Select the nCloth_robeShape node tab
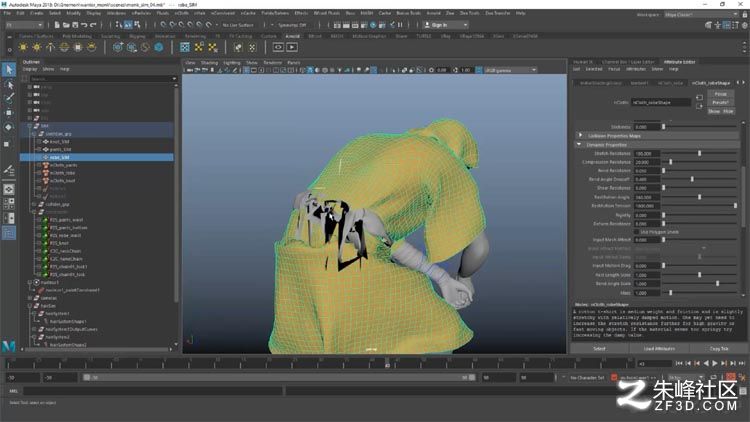The width and height of the screenshot is (750, 422). (x=711, y=83)
